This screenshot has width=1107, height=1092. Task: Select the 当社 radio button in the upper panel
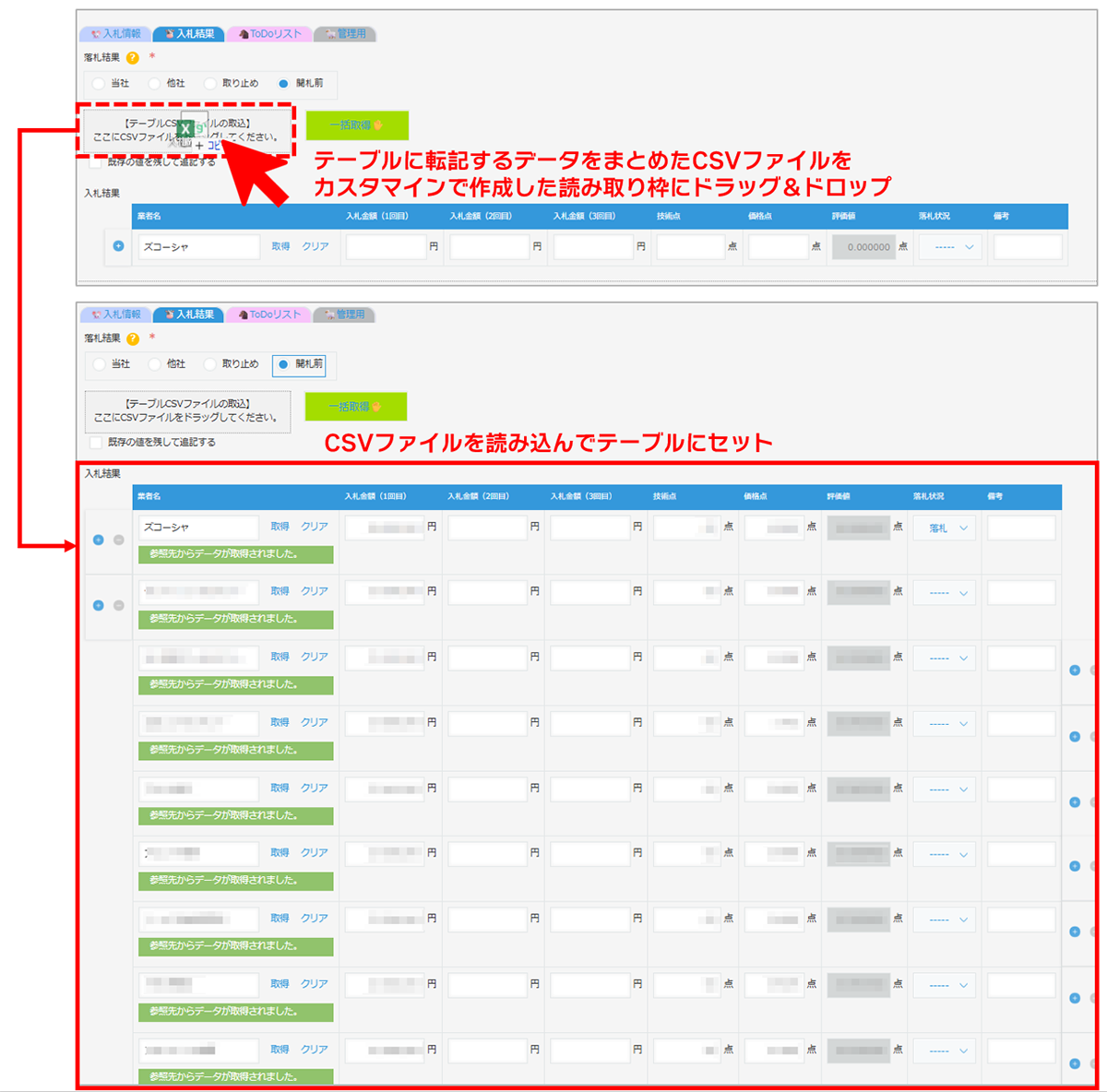pos(99,84)
